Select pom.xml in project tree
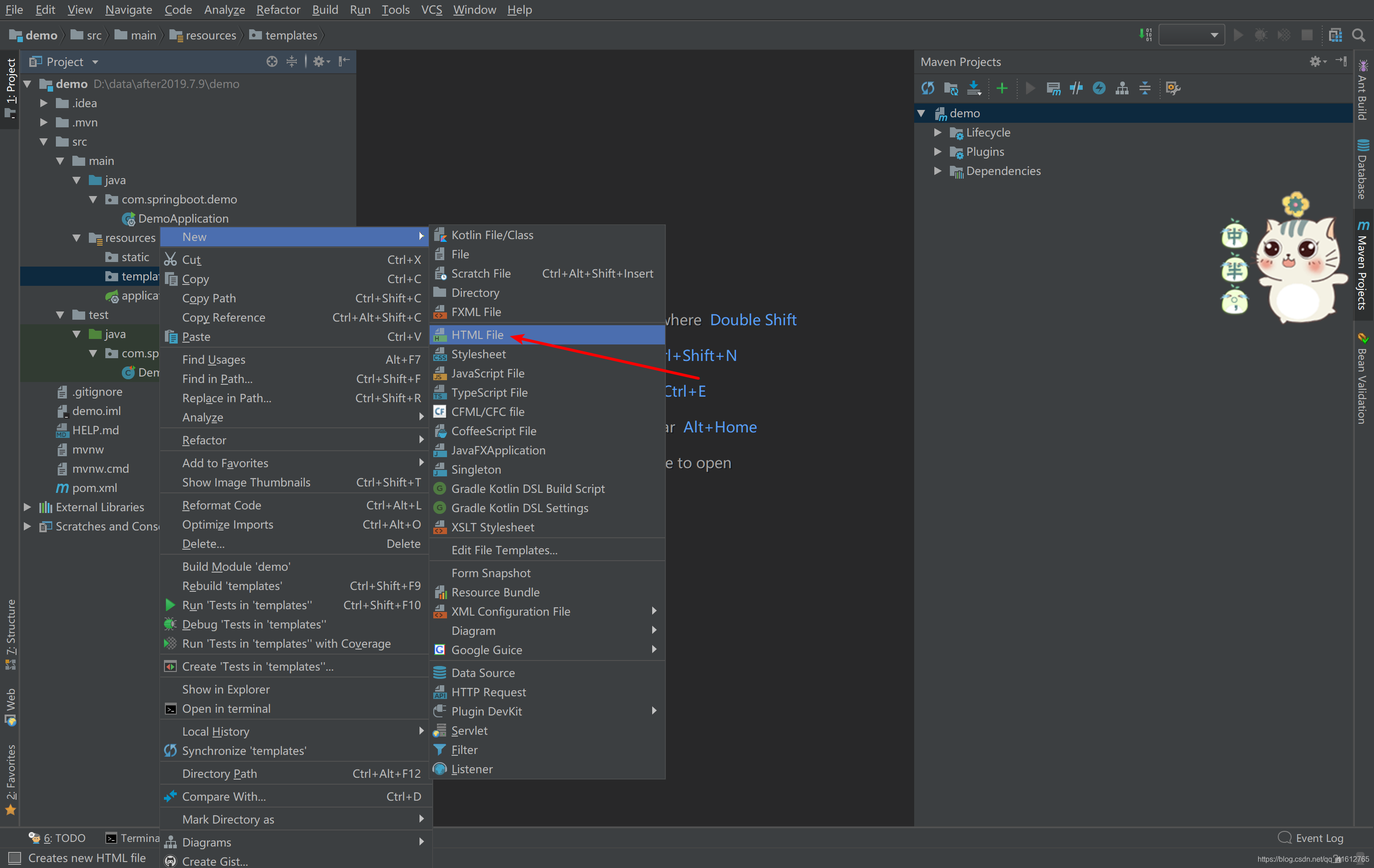 coord(94,488)
